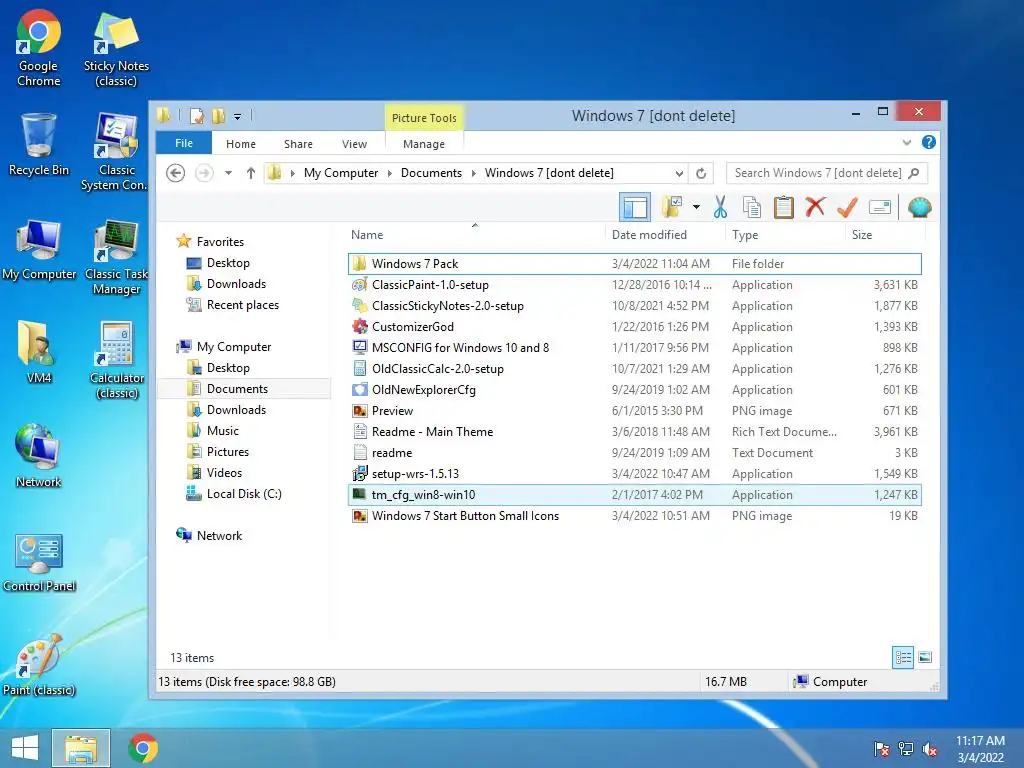Click the red X Delete toolbar icon
1024x768 pixels.
click(x=815, y=208)
